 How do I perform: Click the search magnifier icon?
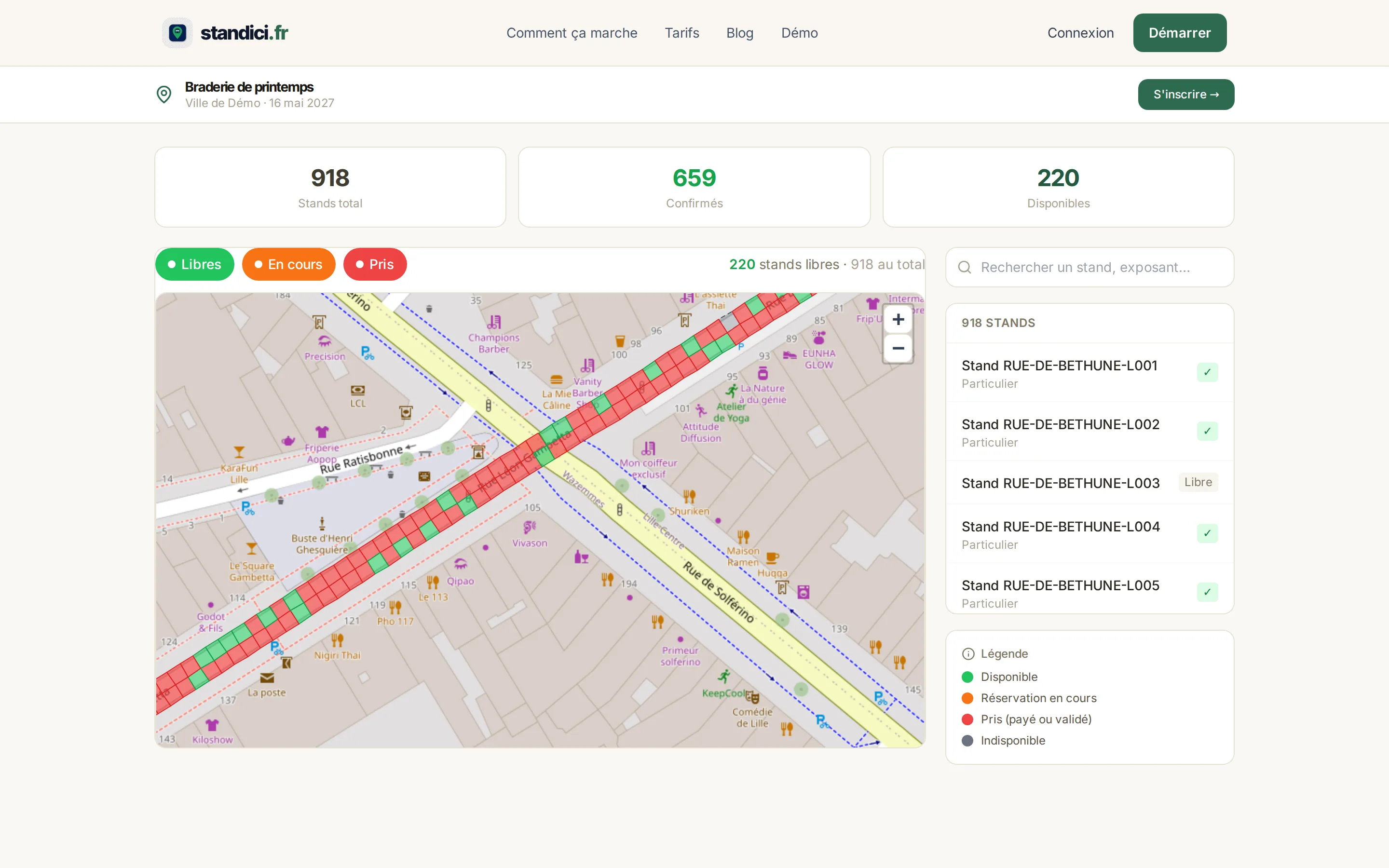(x=965, y=268)
